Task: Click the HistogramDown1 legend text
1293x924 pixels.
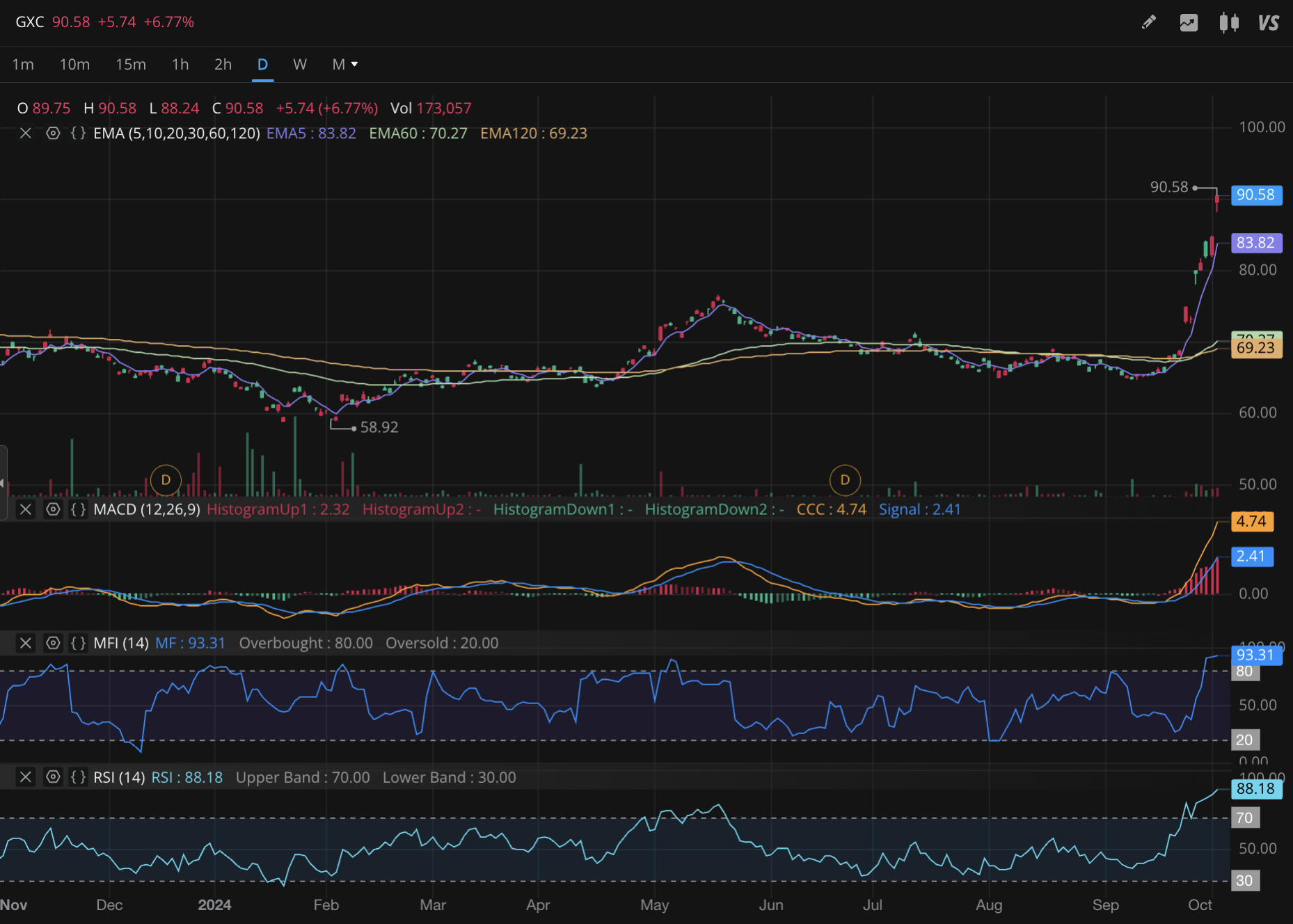Action: click(x=563, y=509)
